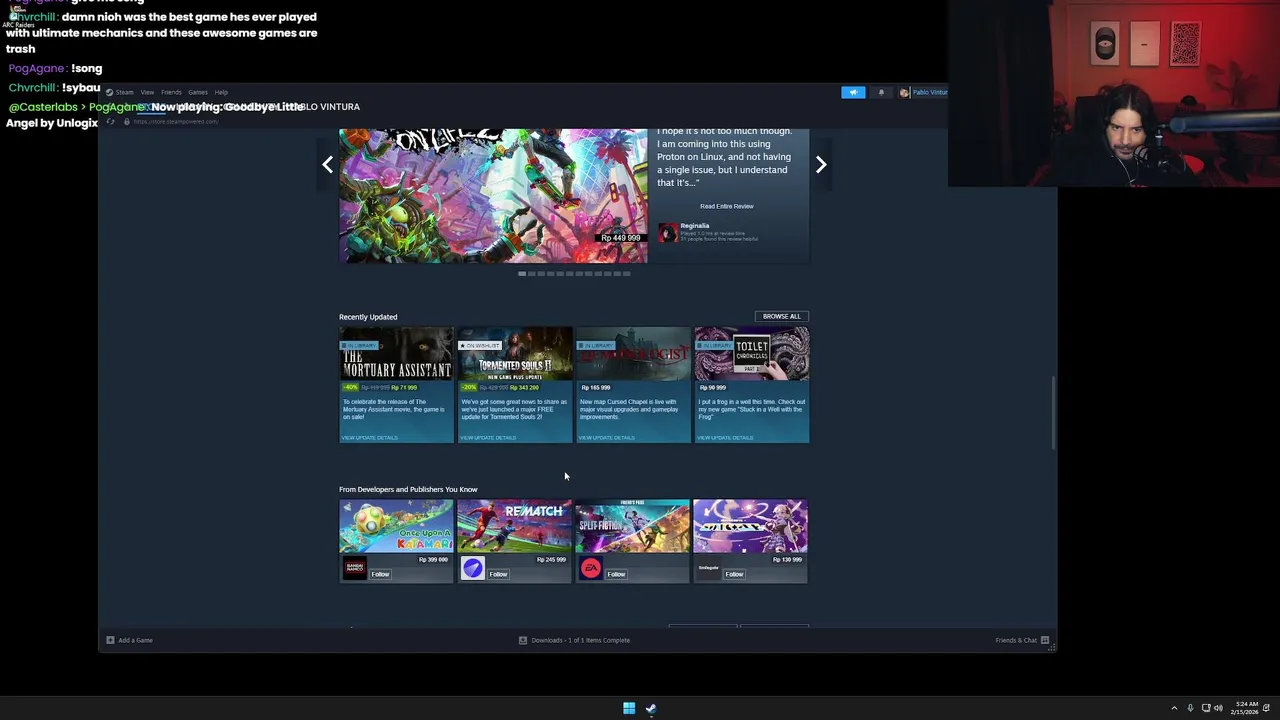Click the taskbar microphone icon
Viewport: 1280px width, 720px height.
(1190, 708)
